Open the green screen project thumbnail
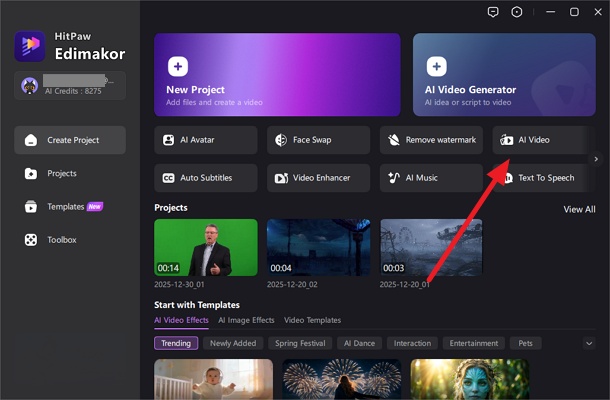 point(205,248)
